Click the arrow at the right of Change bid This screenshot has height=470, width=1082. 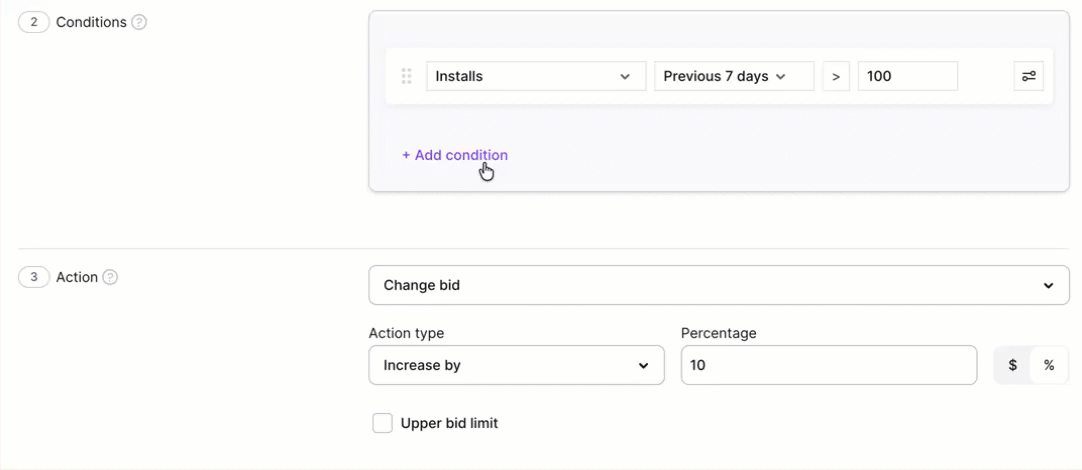[x=1048, y=286]
